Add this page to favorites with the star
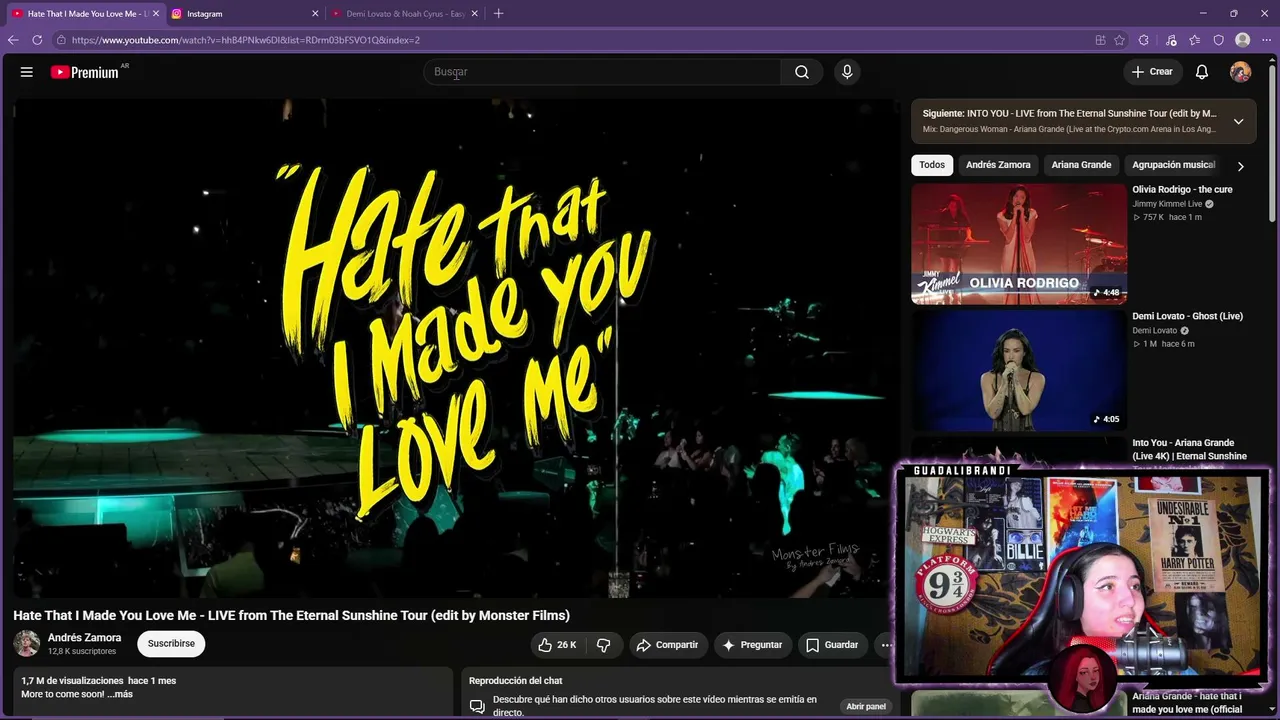1280x720 pixels. 1120,40
